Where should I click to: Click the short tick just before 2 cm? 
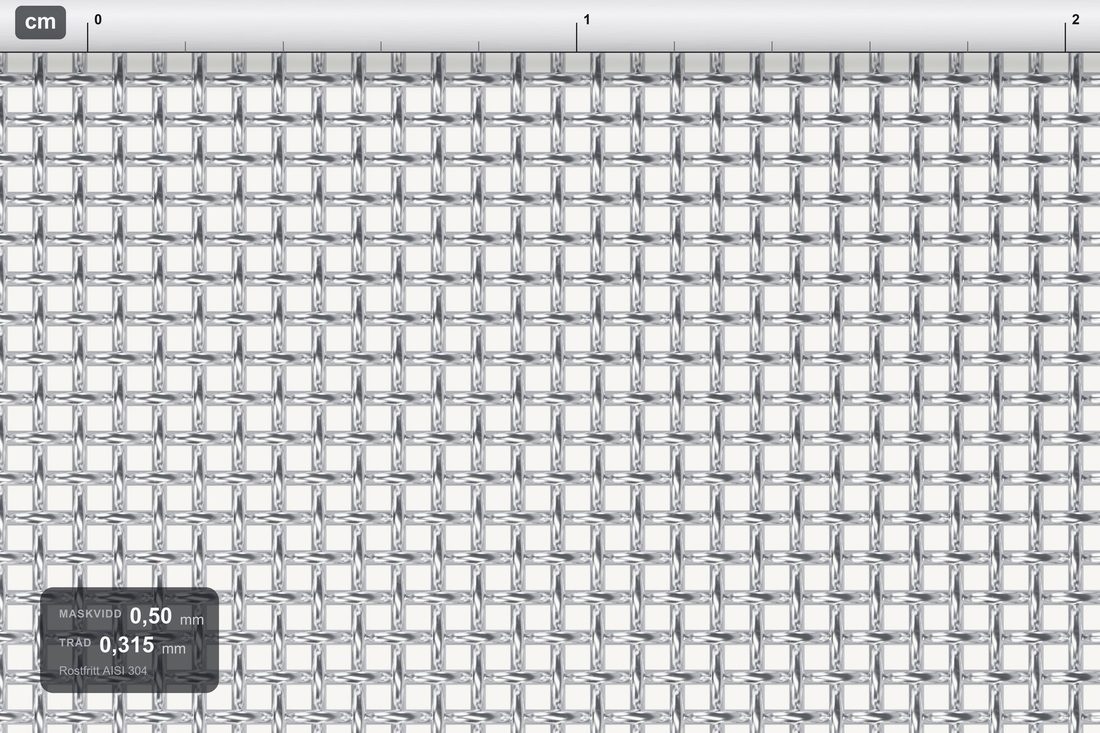967,46
